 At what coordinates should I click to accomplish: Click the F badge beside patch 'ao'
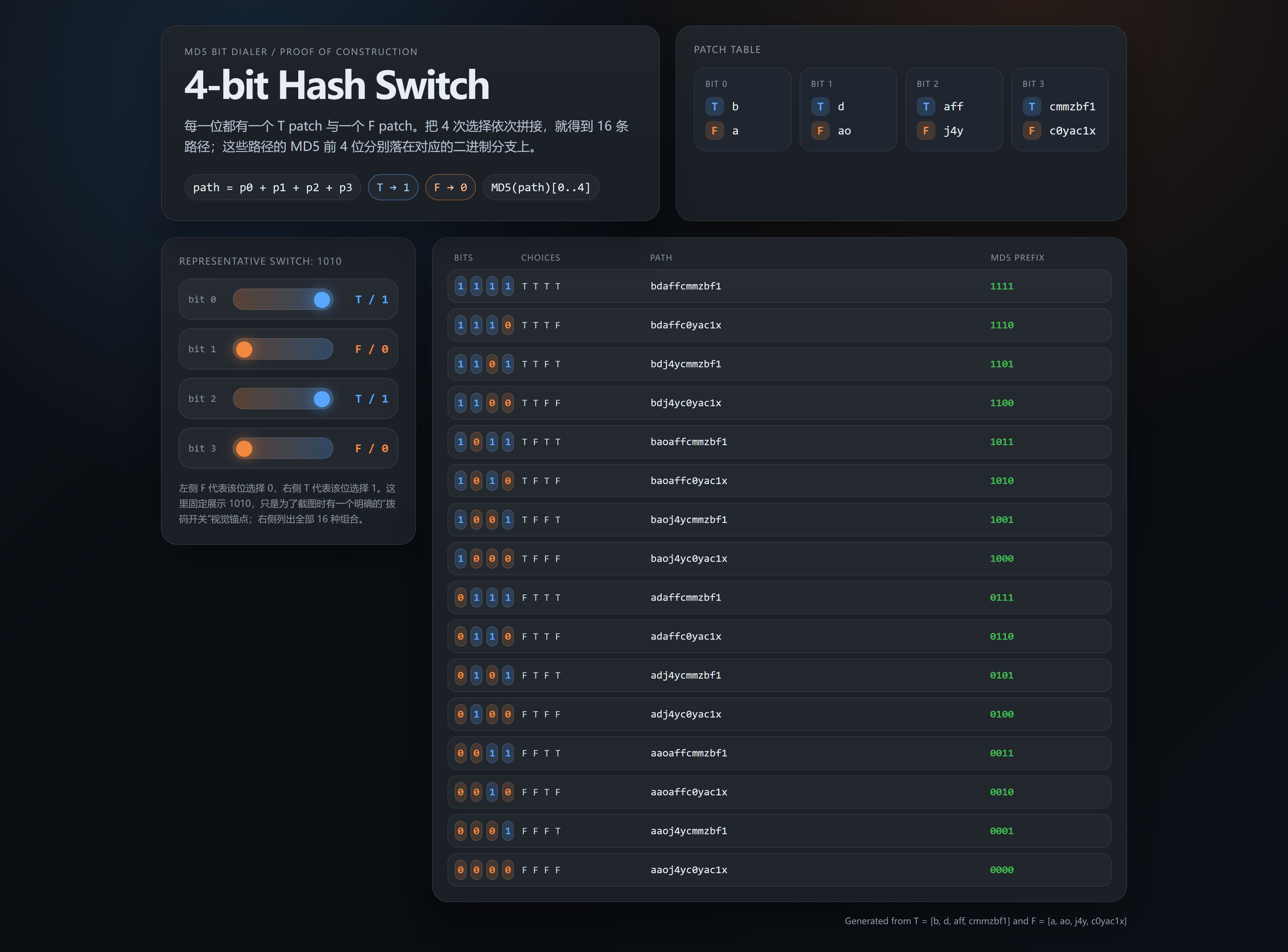click(820, 131)
